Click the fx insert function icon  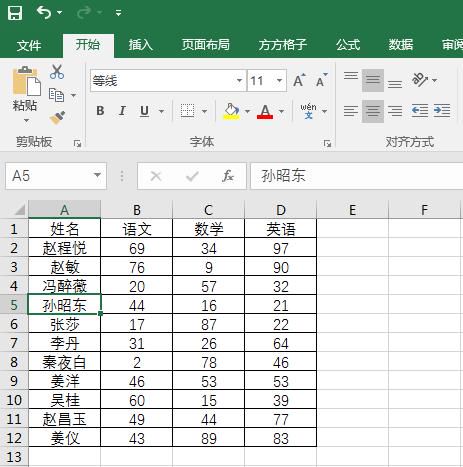(x=228, y=176)
